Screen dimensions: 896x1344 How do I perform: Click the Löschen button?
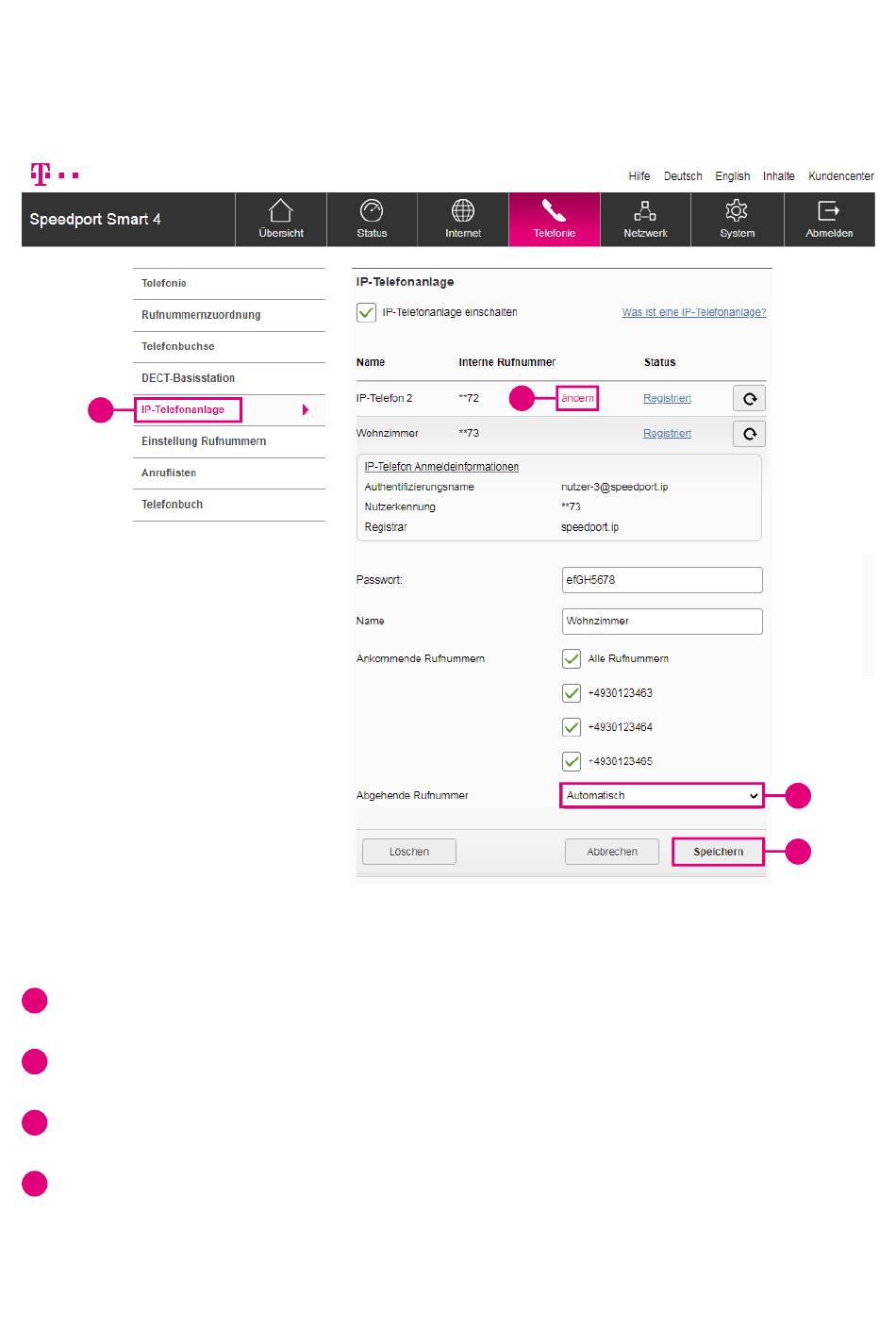409,852
